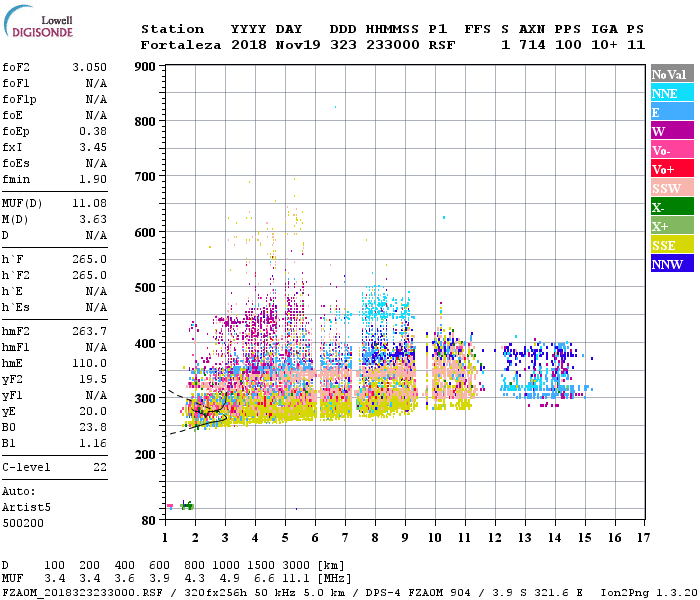Click the Lowell Digisonde logo

tap(38, 22)
